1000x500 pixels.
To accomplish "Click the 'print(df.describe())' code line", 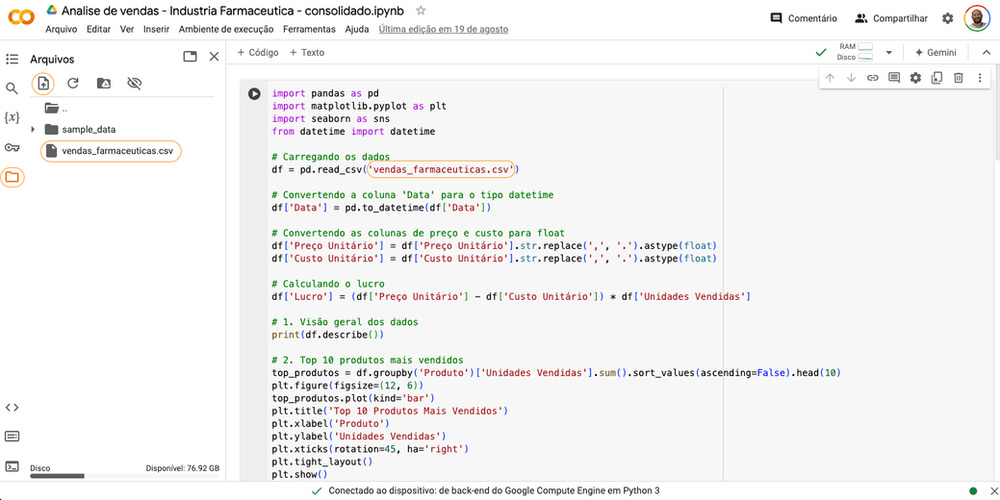I will click(x=328, y=334).
